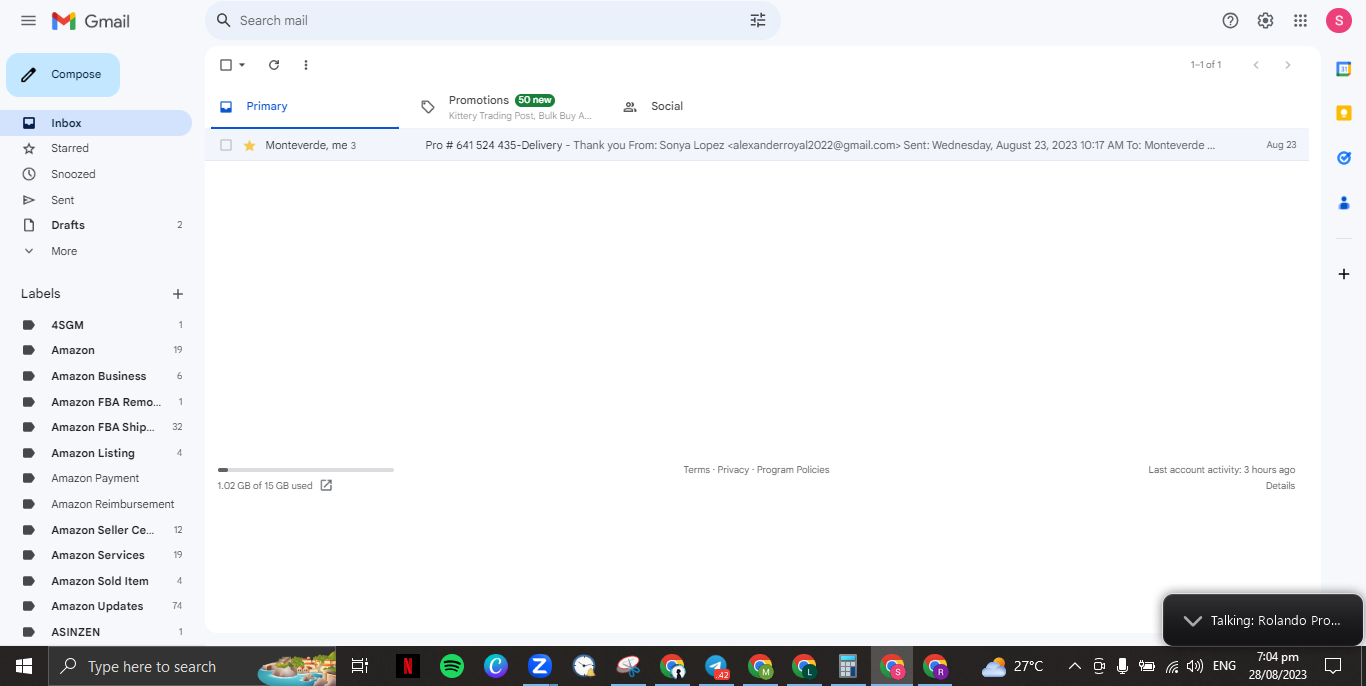Open the Amazon Payment label
The width and height of the screenshot is (1366, 686).
click(x=96, y=478)
